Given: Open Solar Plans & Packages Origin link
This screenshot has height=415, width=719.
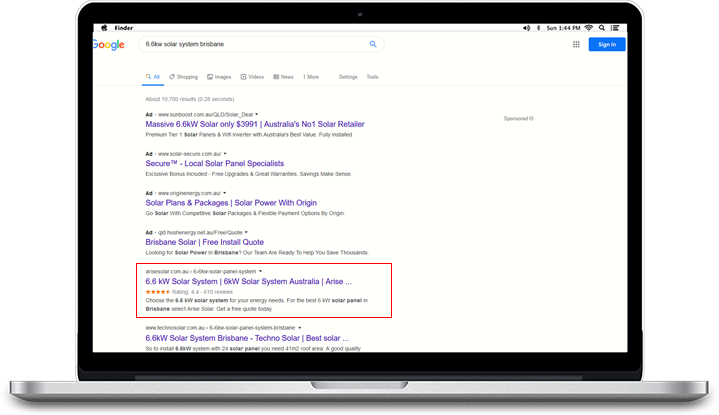Looking at the screenshot, I should point(231,203).
